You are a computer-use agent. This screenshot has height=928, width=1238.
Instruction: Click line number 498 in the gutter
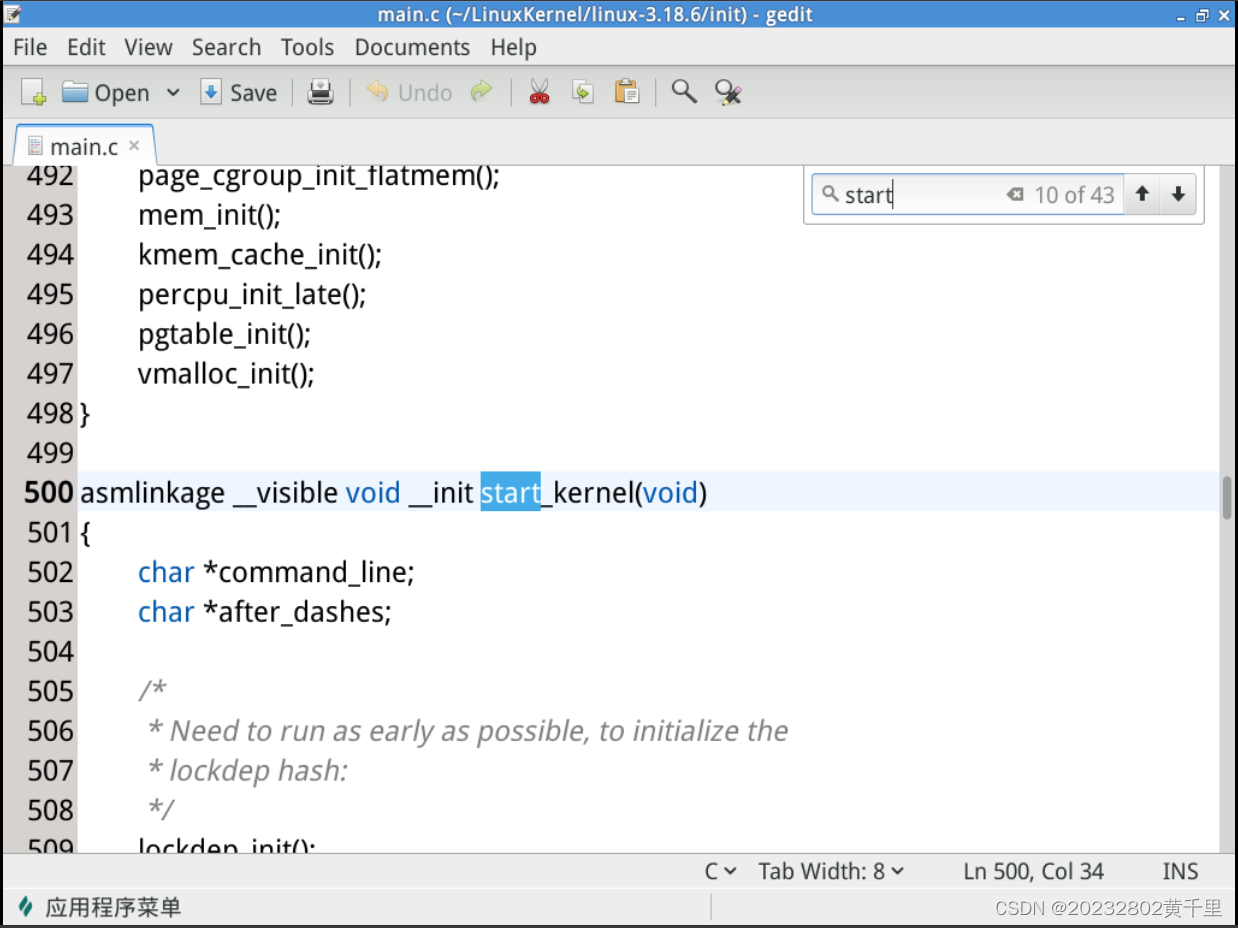coord(50,413)
